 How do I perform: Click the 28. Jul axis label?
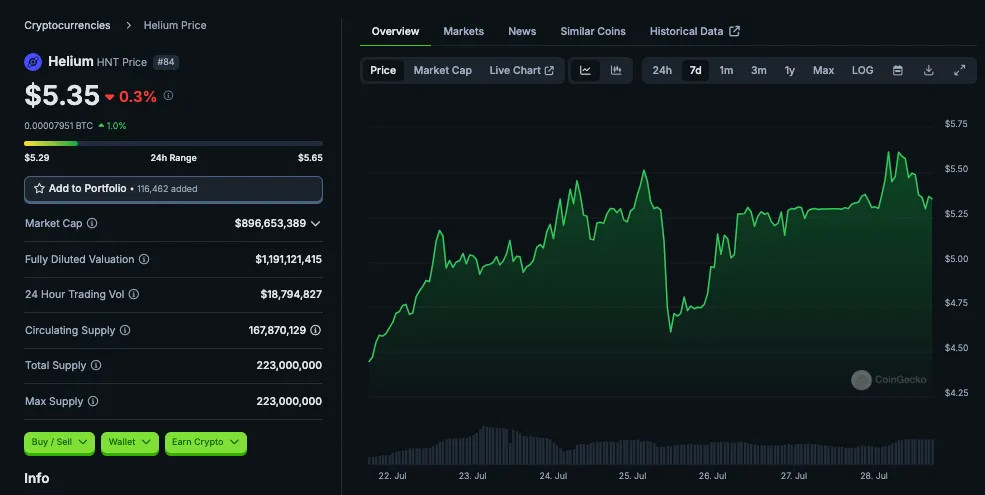coord(874,476)
